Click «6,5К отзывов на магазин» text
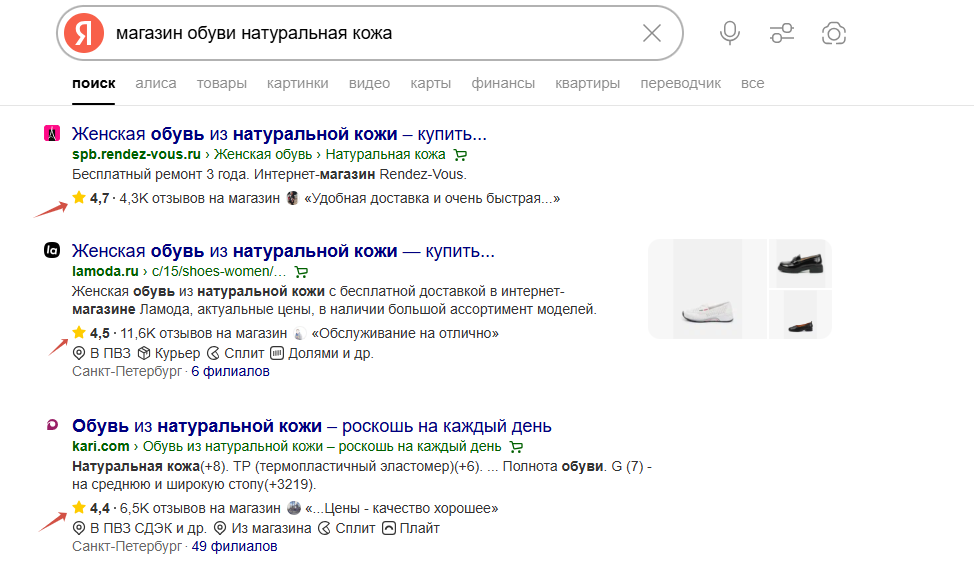The width and height of the screenshot is (974, 575). pos(200,508)
